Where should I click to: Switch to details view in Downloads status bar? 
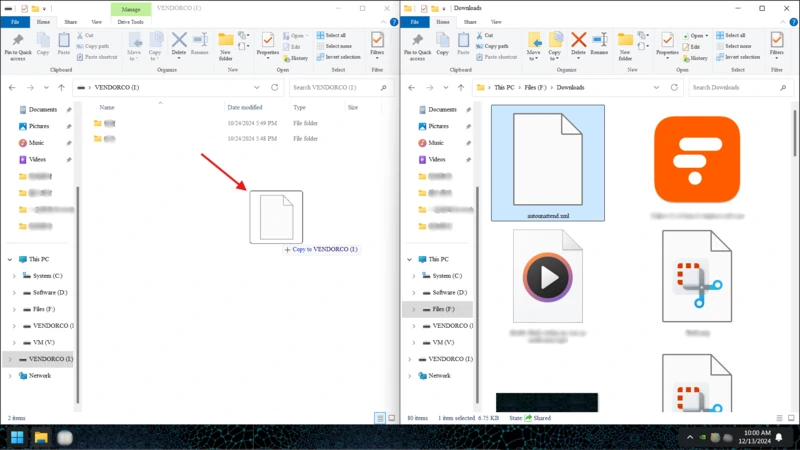coord(779,417)
